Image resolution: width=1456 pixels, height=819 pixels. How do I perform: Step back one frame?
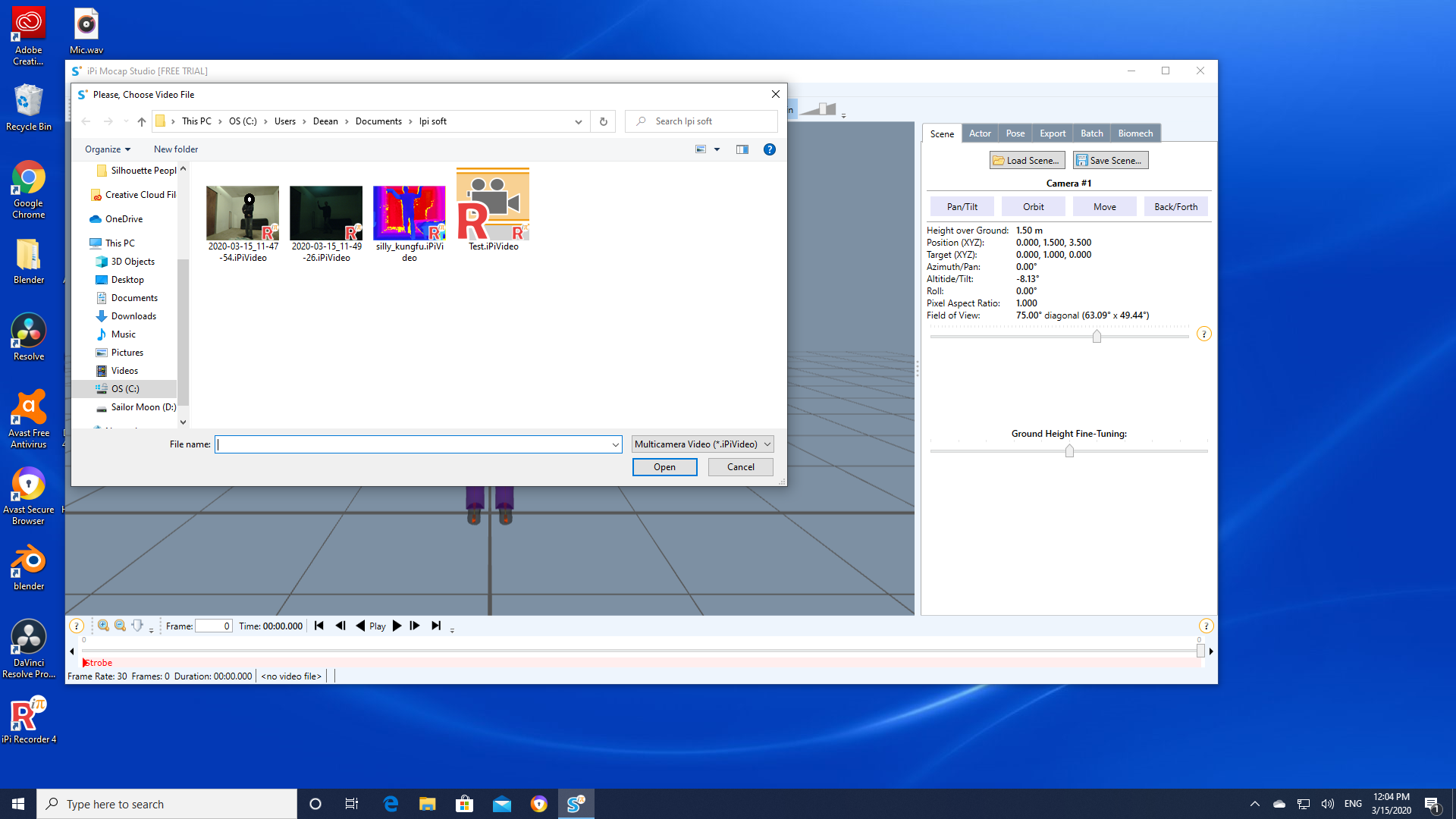click(340, 626)
